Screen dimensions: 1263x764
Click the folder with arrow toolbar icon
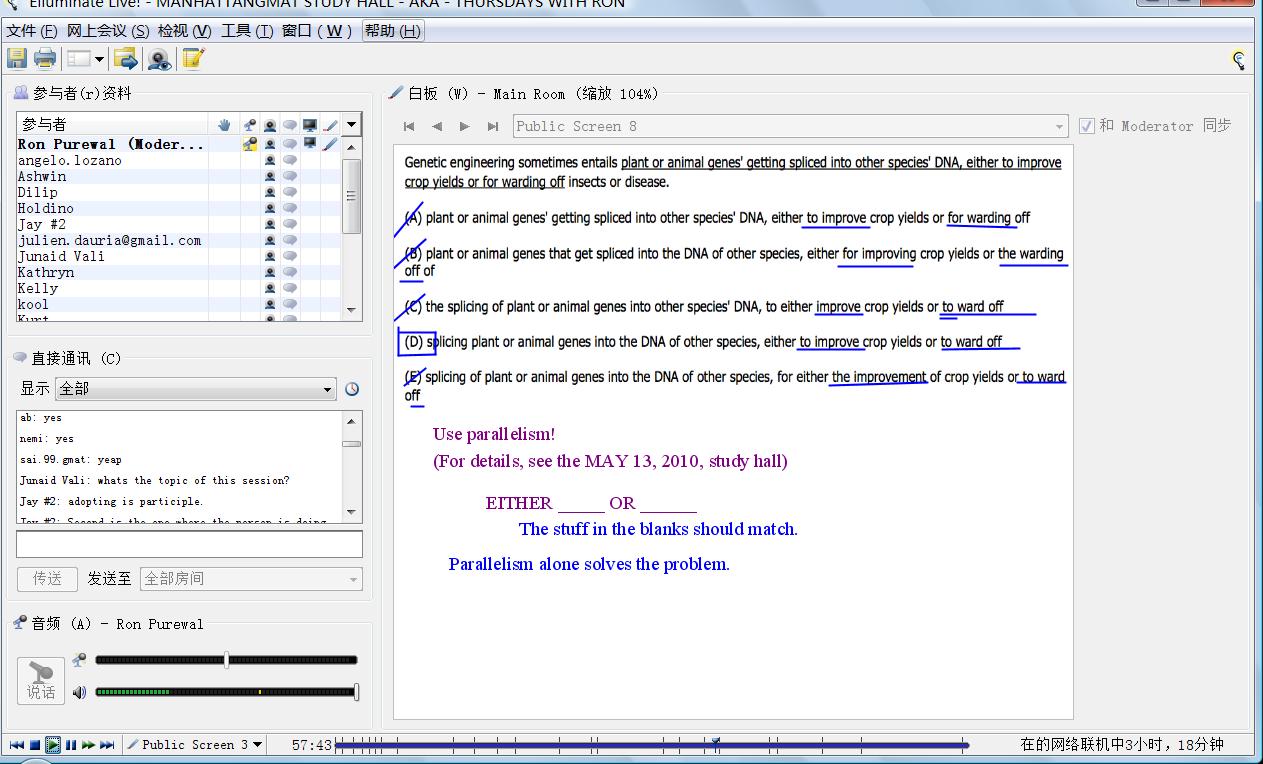(x=125, y=59)
